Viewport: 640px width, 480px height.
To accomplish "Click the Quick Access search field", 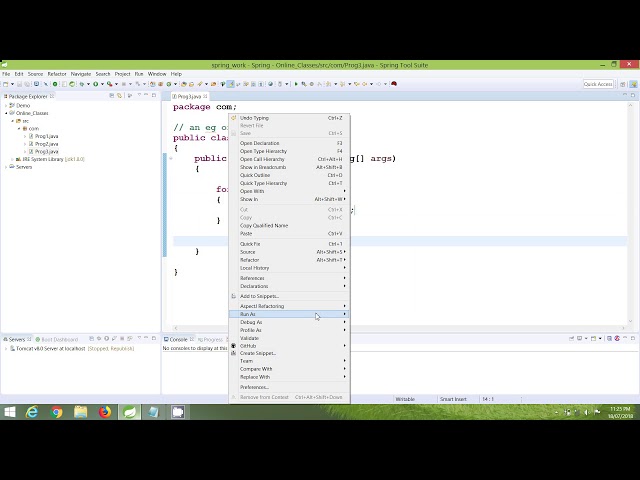I will [x=598, y=84].
